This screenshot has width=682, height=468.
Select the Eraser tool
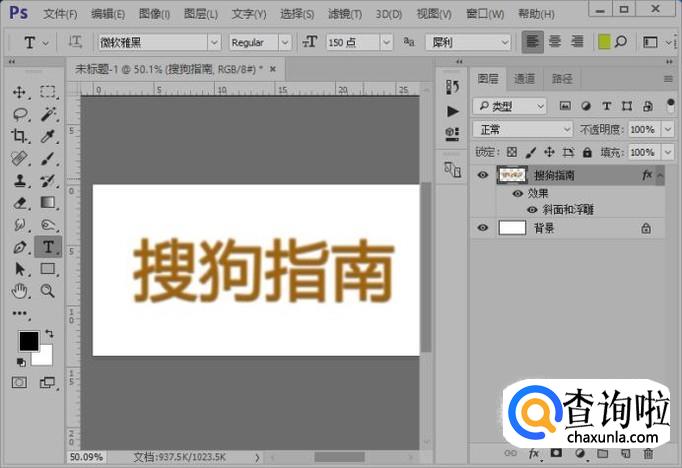(20, 203)
